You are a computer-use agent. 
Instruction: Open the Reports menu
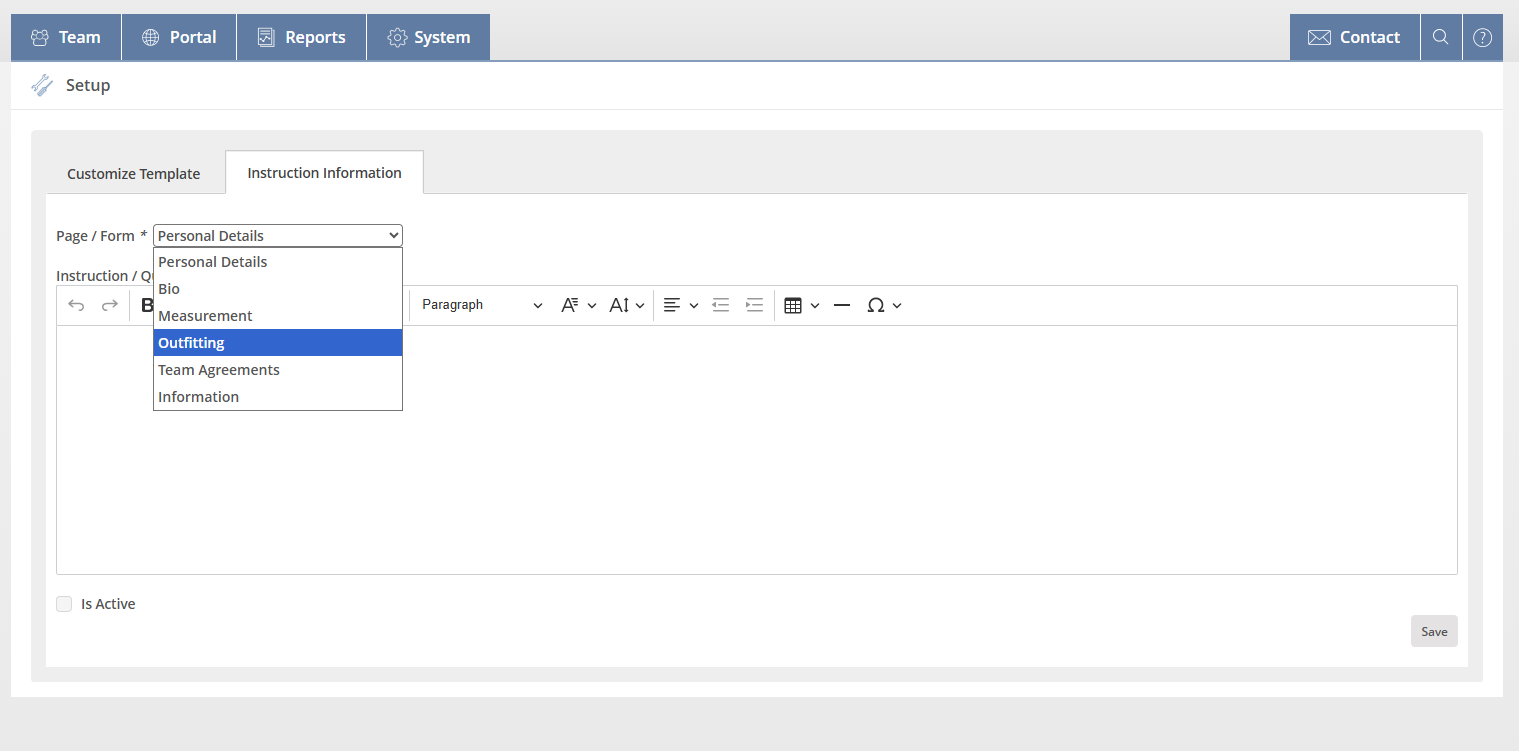[x=301, y=37]
